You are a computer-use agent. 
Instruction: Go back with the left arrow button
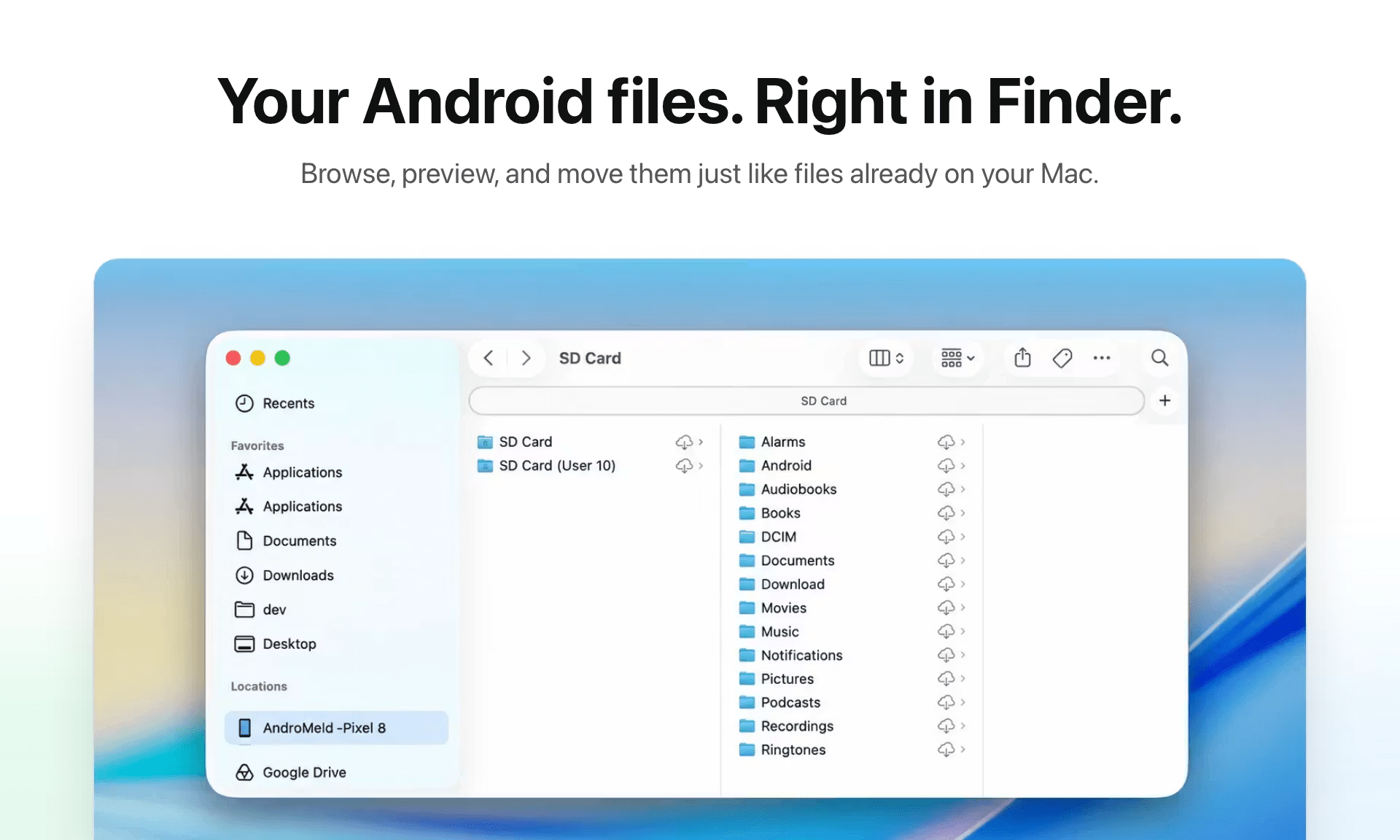489,358
